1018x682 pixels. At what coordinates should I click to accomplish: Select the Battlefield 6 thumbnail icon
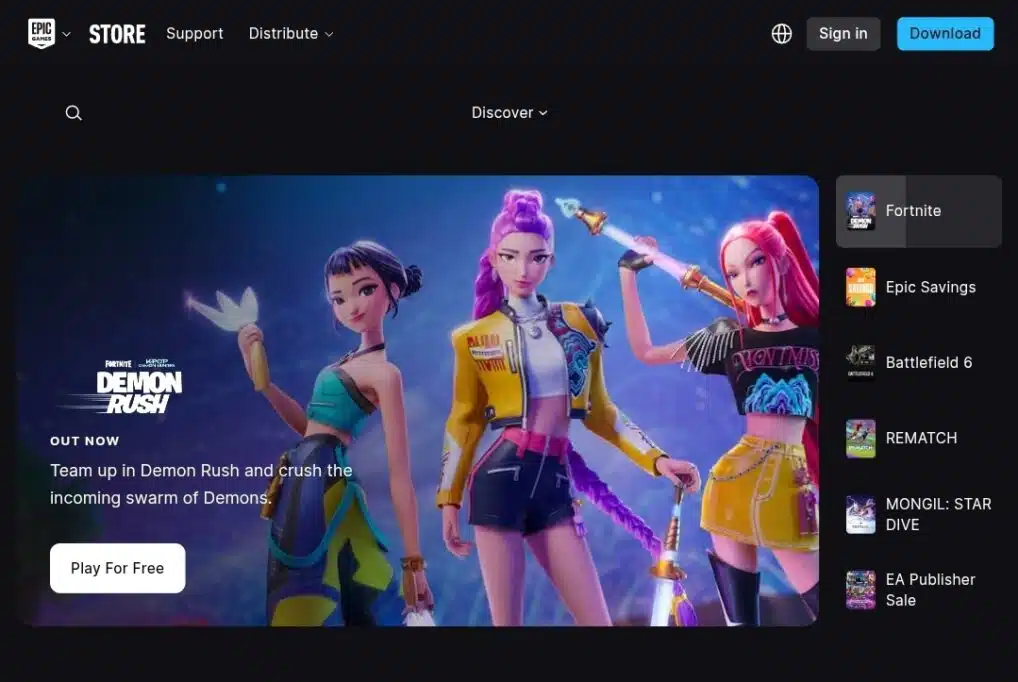(x=860, y=363)
